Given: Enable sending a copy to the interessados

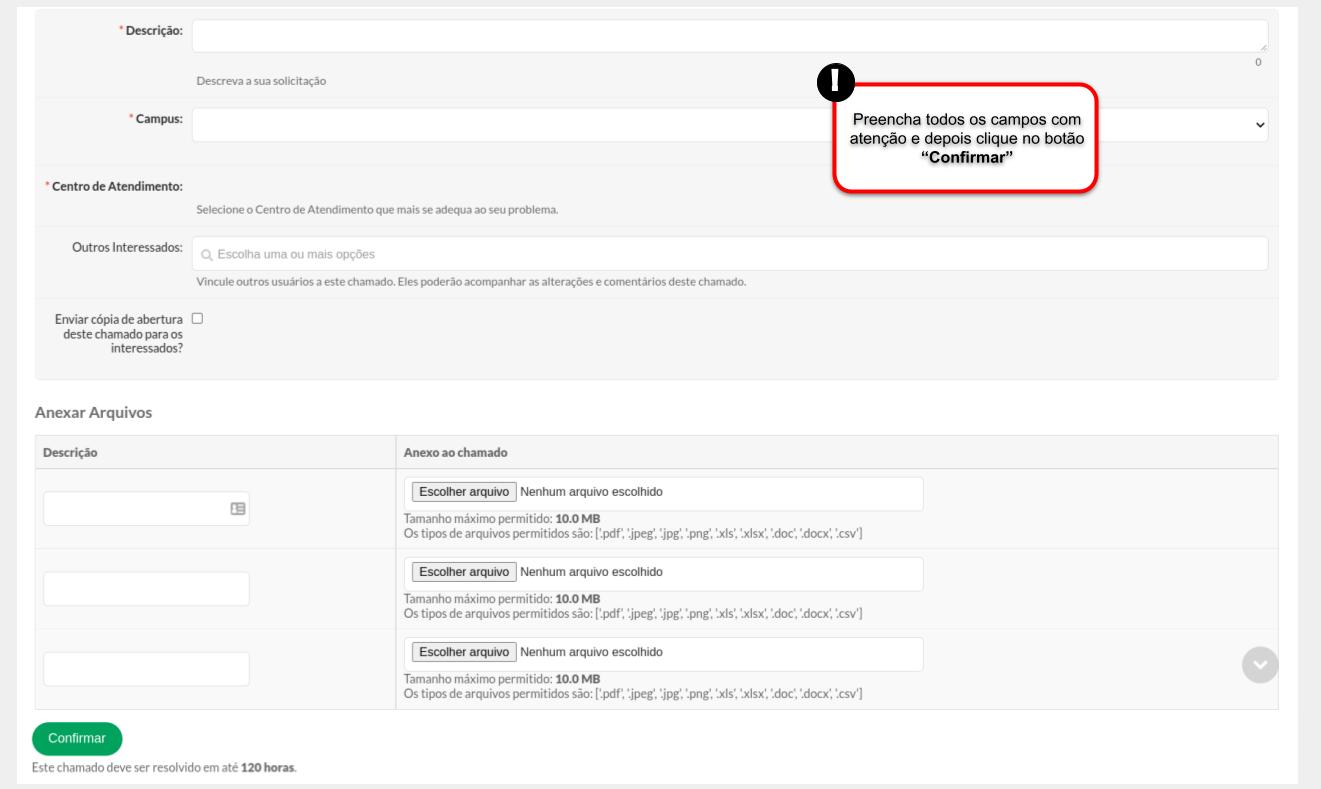Looking at the screenshot, I should point(197,318).
